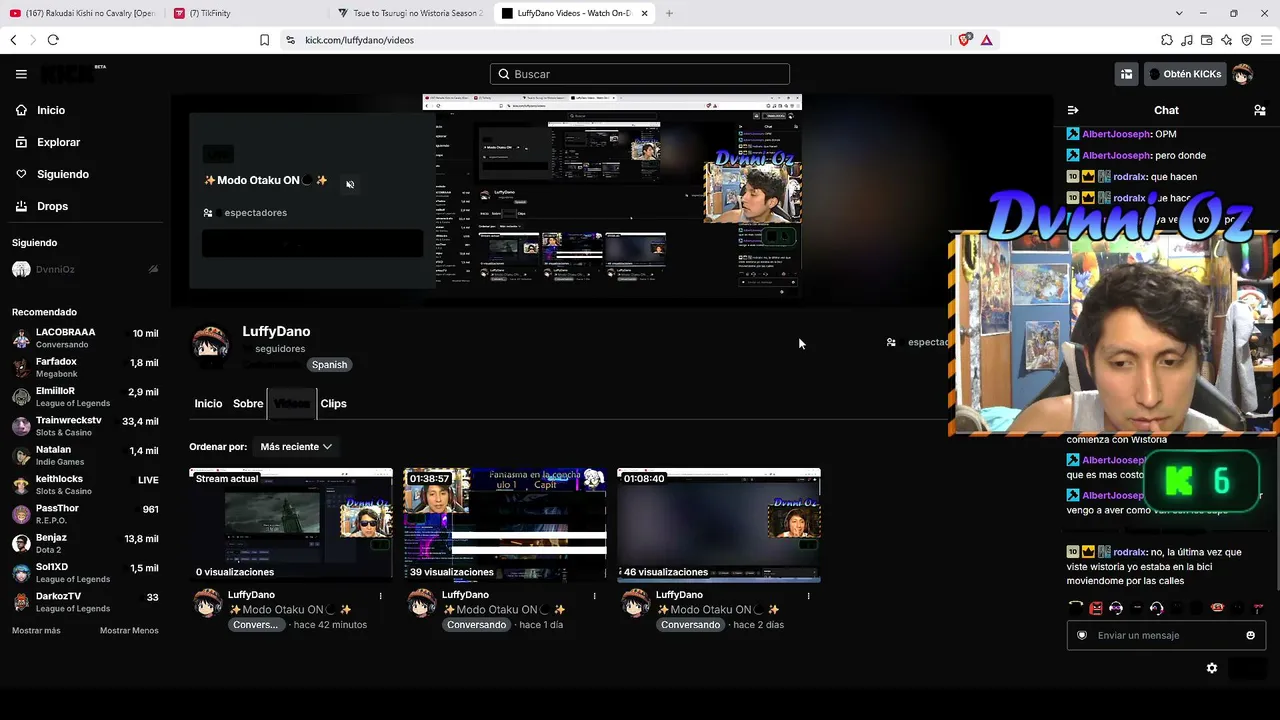Open the Kick hamburger menu
The image size is (1280, 720).
pos(21,74)
